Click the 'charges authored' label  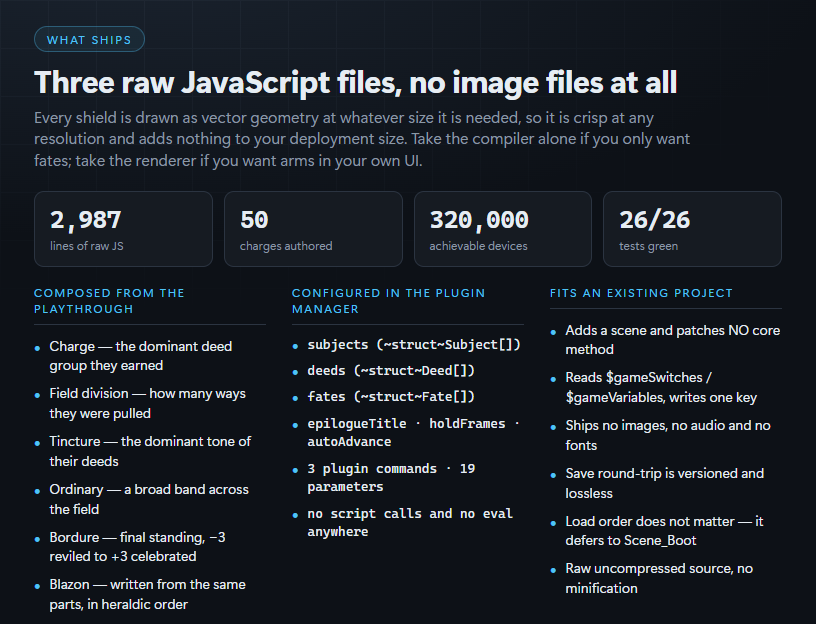(x=286, y=246)
